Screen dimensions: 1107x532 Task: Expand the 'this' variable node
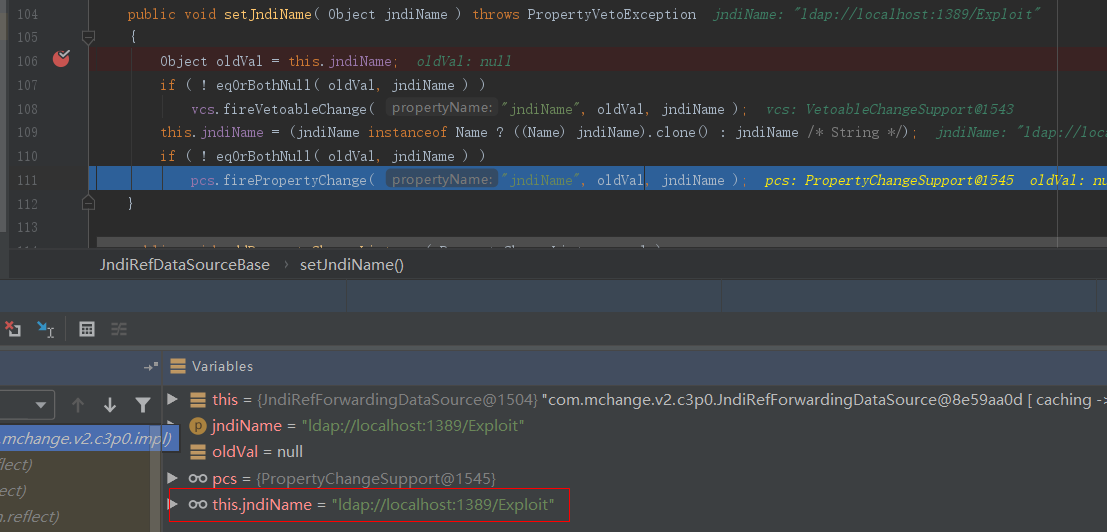click(x=173, y=400)
